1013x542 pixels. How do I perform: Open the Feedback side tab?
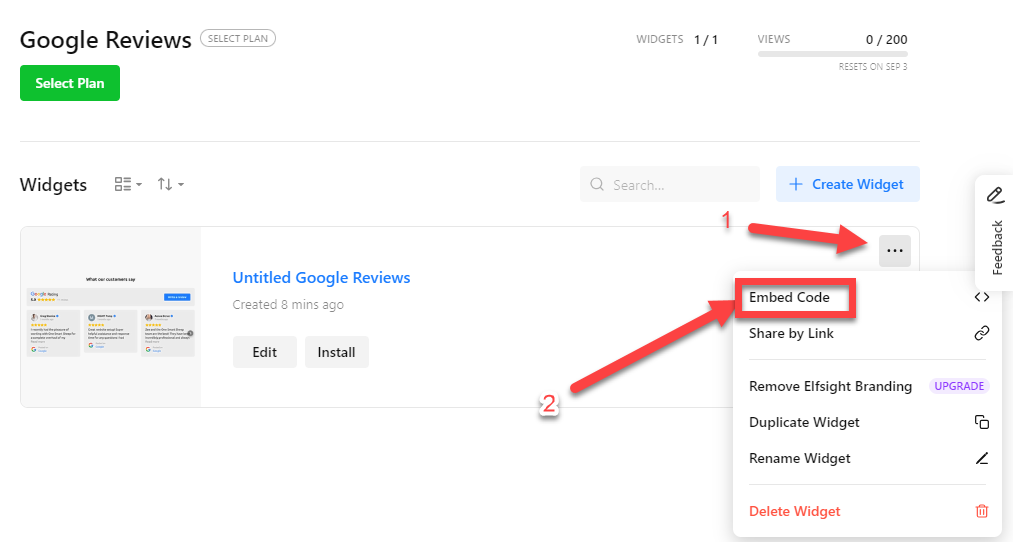[996, 233]
